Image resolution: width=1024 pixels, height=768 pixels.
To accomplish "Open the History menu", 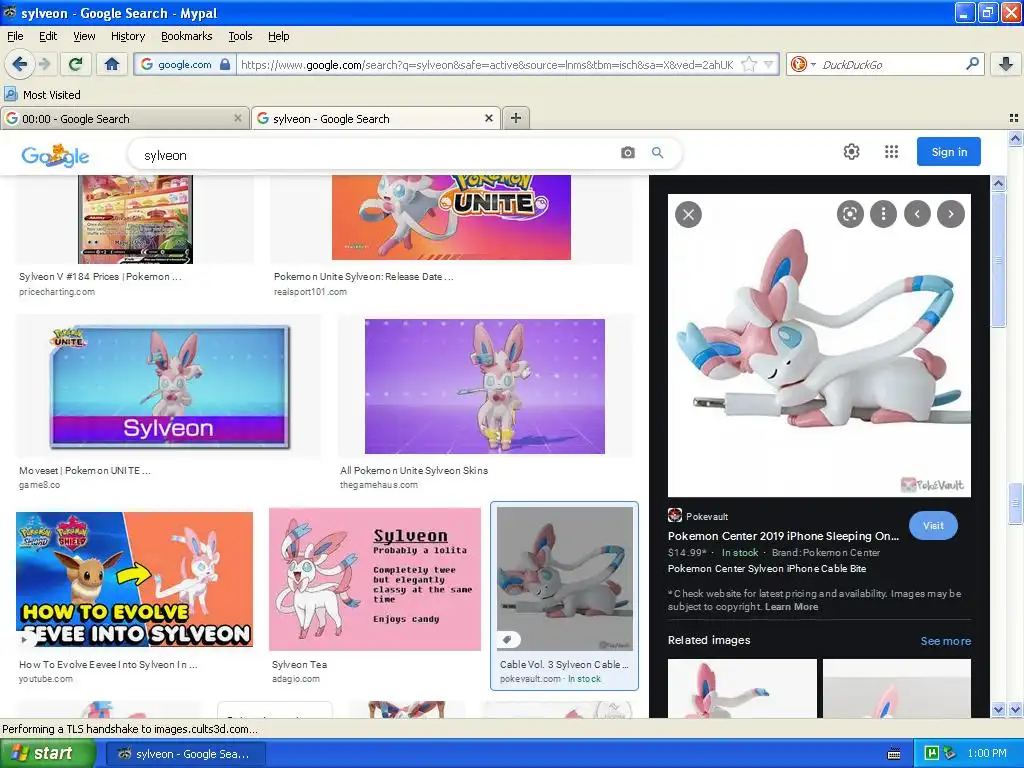I will pyautogui.click(x=127, y=36).
